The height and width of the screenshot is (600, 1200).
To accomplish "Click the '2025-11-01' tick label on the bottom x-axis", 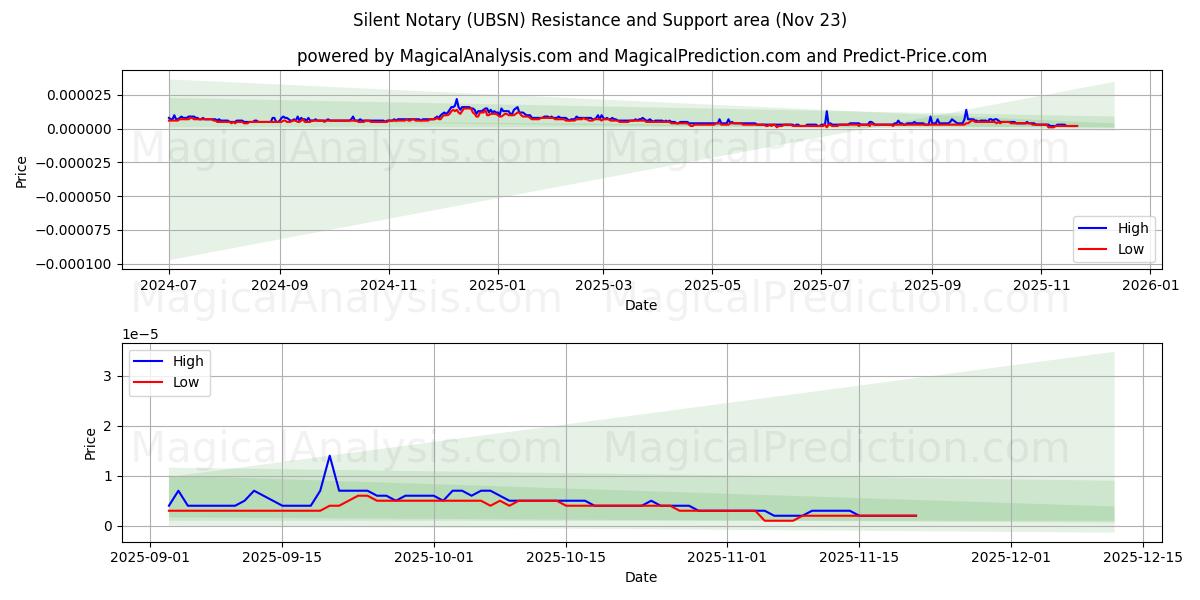I will (x=727, y=558).
